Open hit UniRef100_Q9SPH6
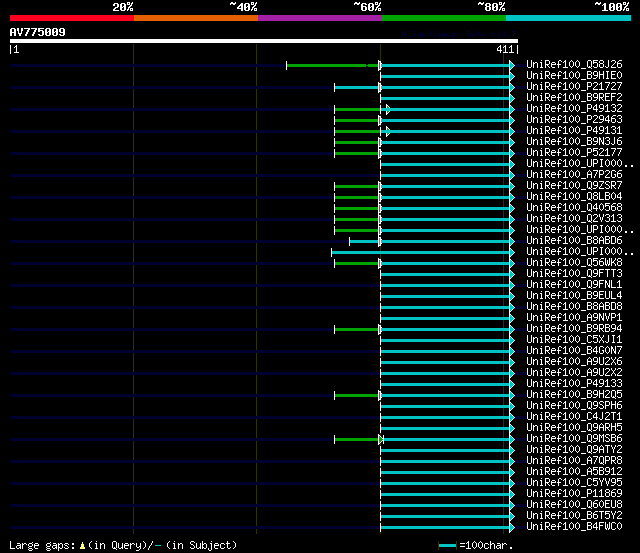The image size is (640, 553). [x=574, y=406]
